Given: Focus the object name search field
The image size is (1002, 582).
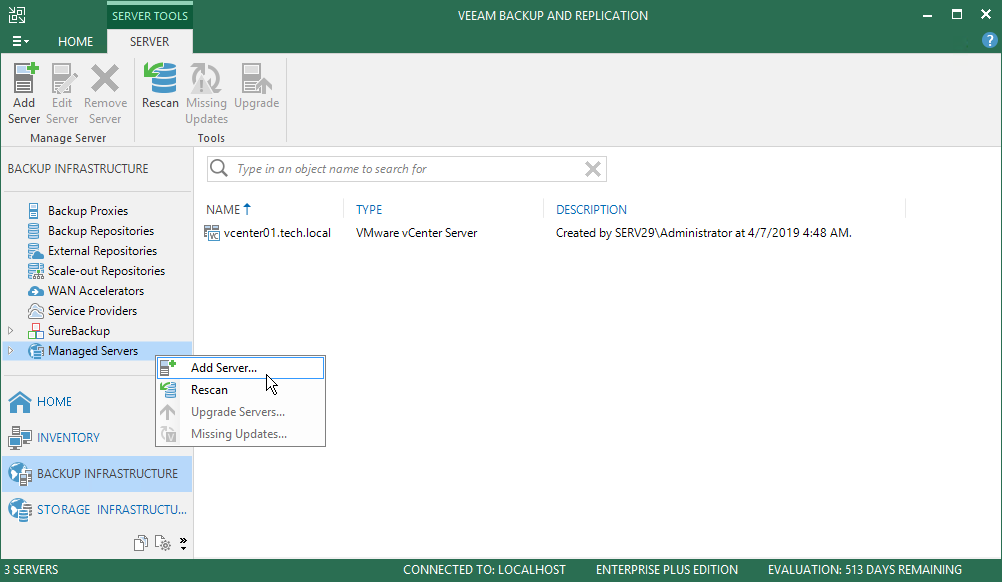Looking at the screenshot, I should tap(406, 169).
